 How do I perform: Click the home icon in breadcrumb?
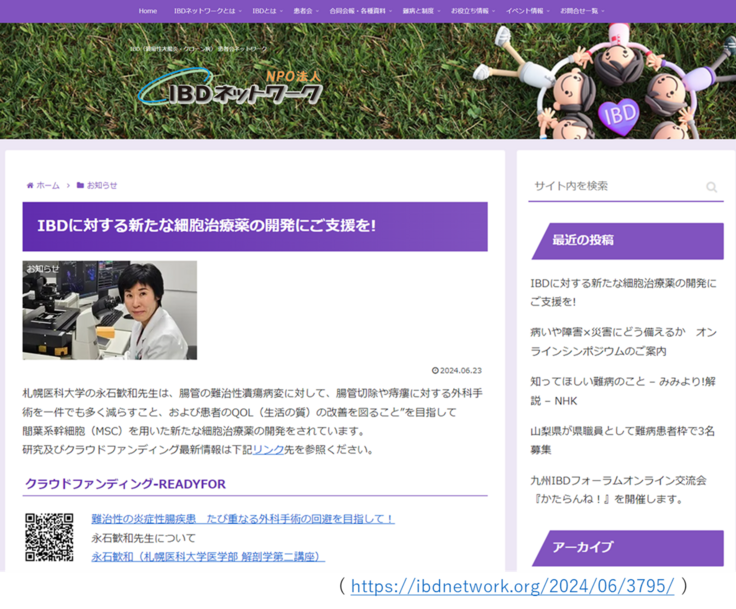30,185
